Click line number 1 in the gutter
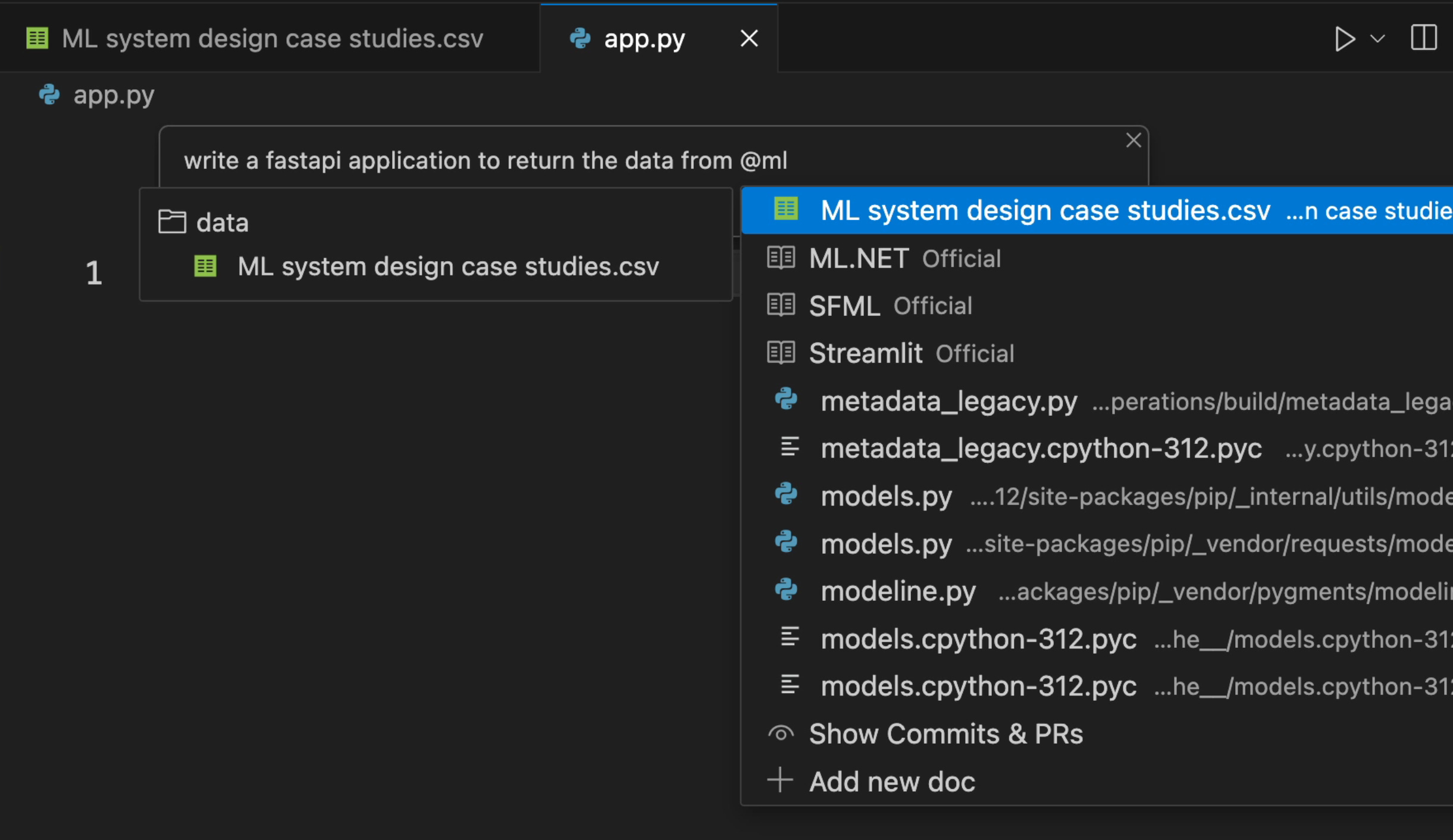 click(x=93, y=273)
